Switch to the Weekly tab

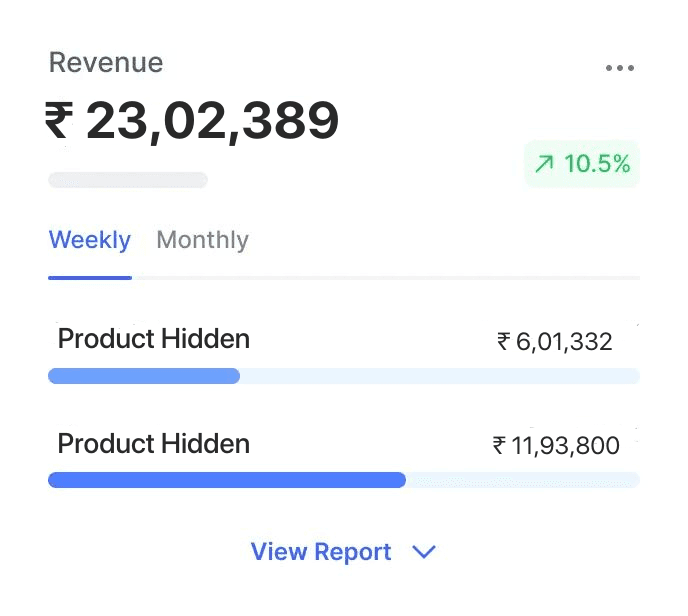click(89, 241)
